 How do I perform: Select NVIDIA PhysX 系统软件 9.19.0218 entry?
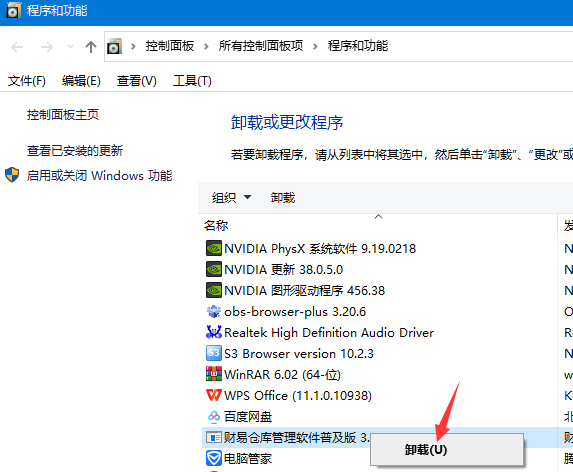click(x=320, y=248)
